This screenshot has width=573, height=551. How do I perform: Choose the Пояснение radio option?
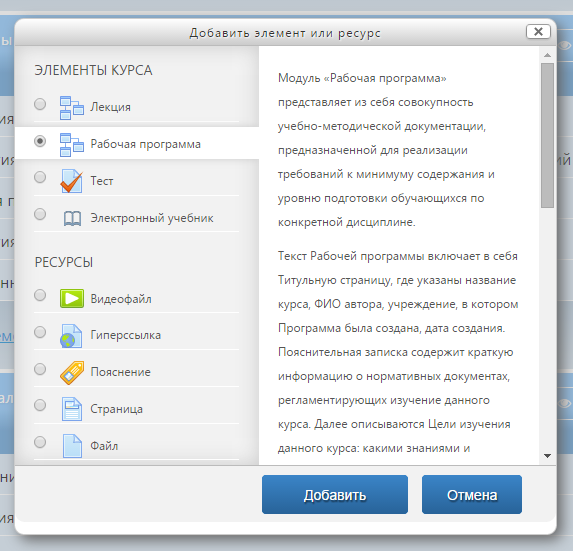tap(40, 369)
